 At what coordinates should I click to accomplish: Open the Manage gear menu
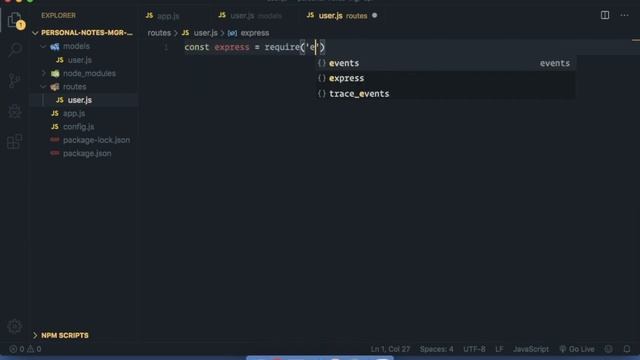(15, 326)
